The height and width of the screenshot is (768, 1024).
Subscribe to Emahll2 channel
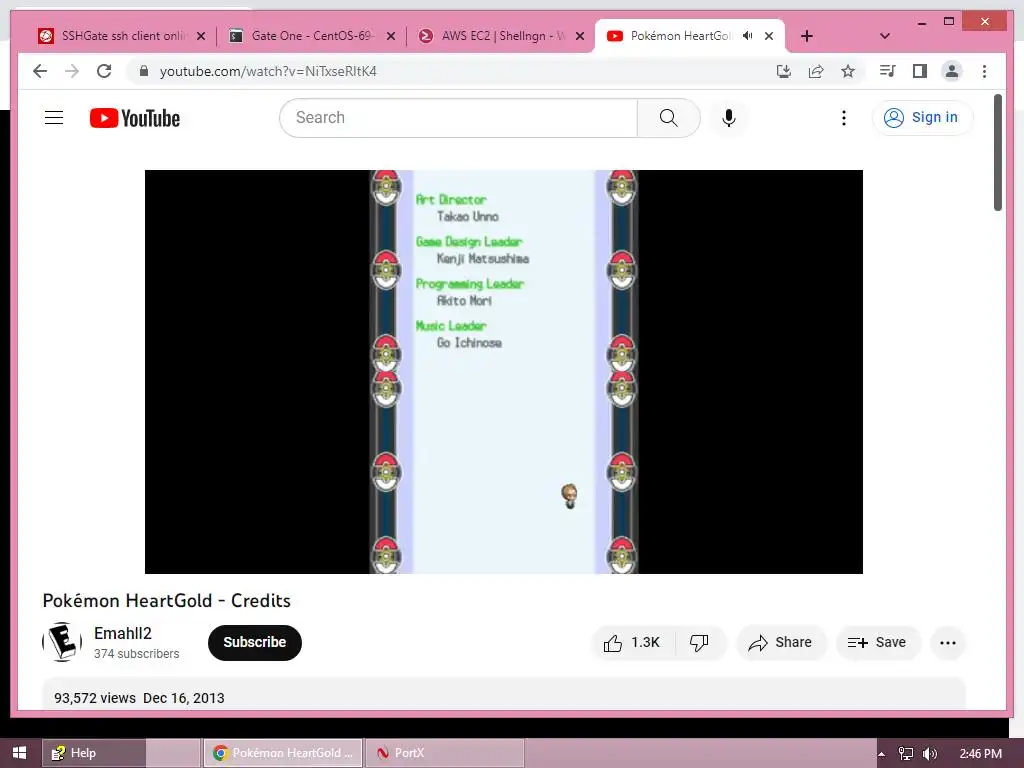pyautogui.click(x=255, y=643)
